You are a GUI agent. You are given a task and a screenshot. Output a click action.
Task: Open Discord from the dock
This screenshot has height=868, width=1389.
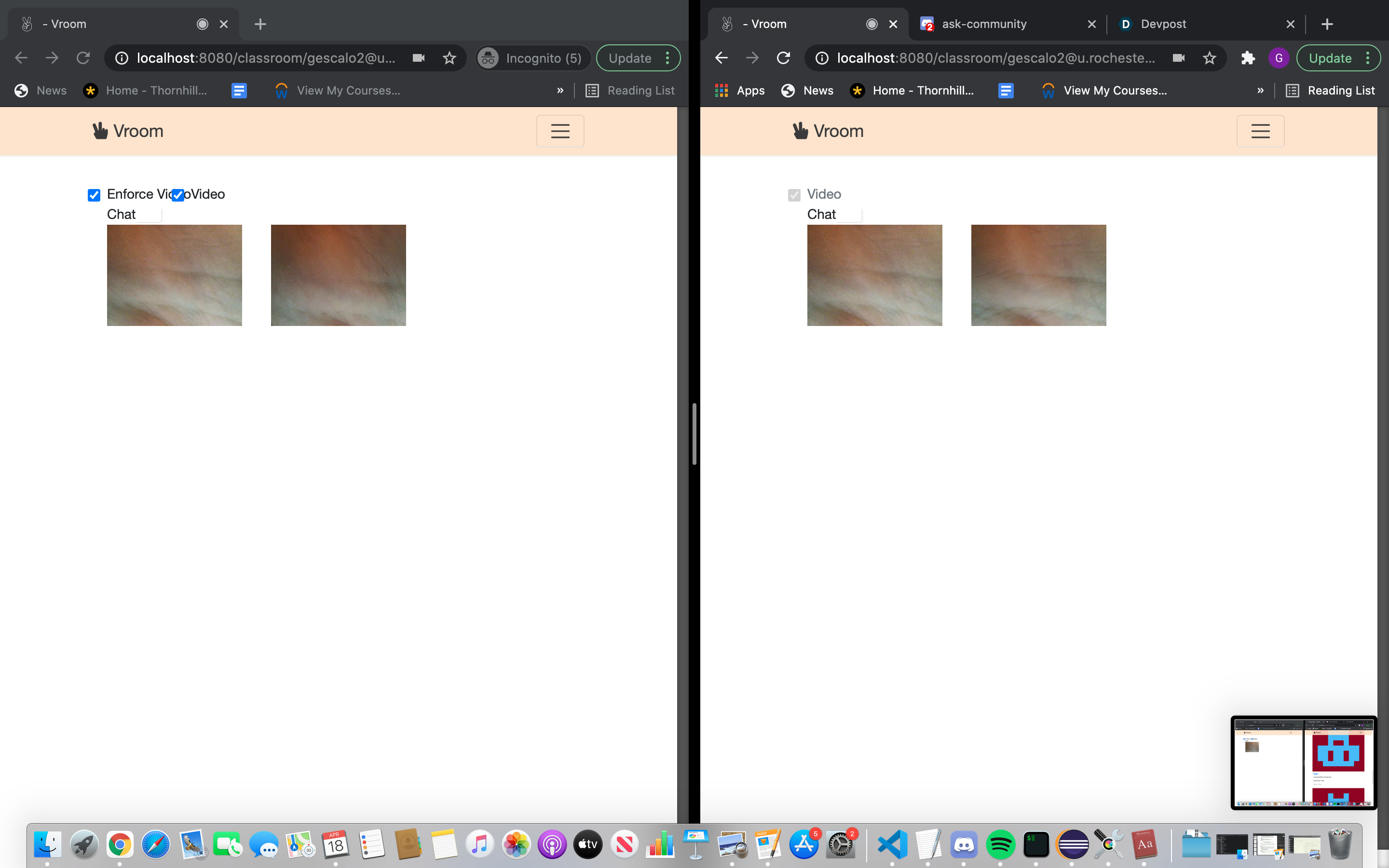pos(964,844)
